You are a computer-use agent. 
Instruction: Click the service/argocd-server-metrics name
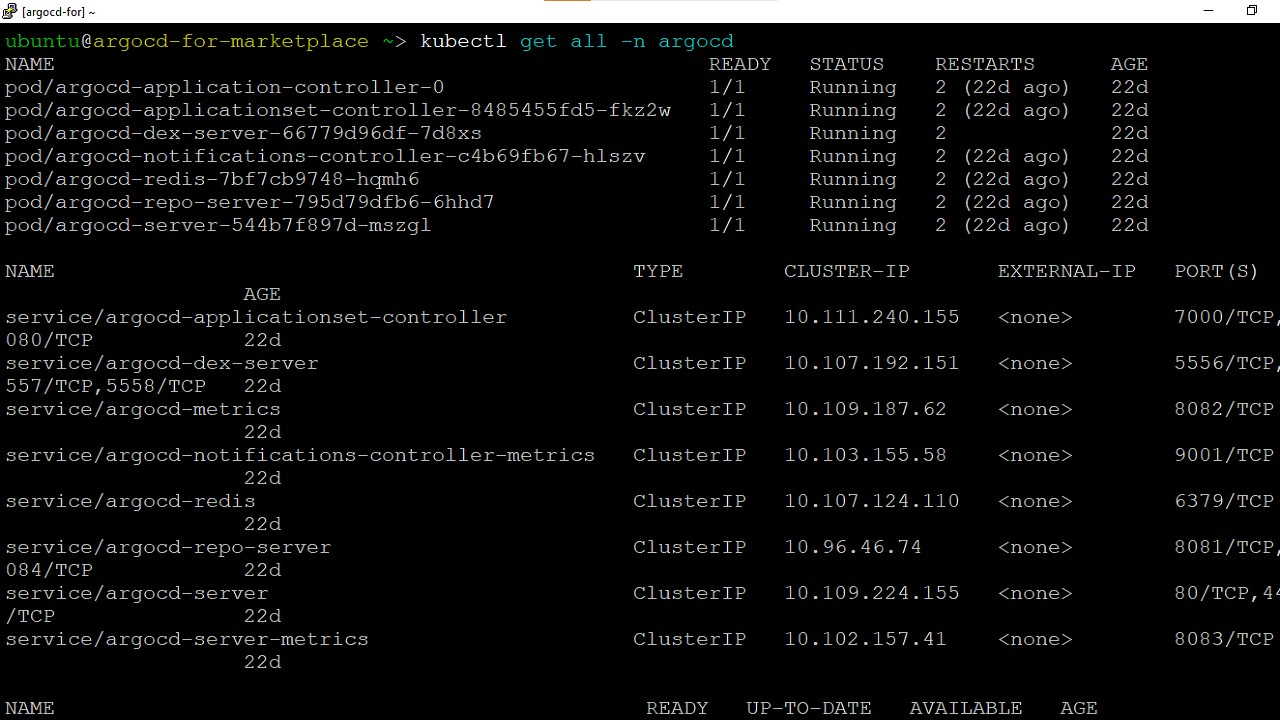(187, 639)
